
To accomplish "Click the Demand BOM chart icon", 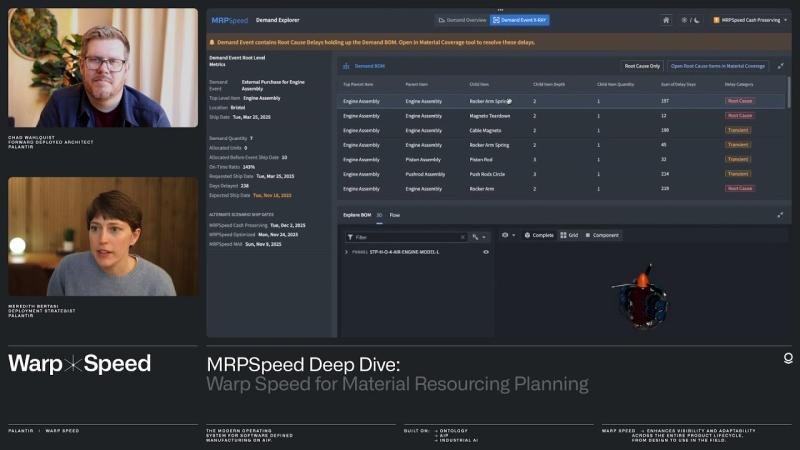I will coord(346,66).
